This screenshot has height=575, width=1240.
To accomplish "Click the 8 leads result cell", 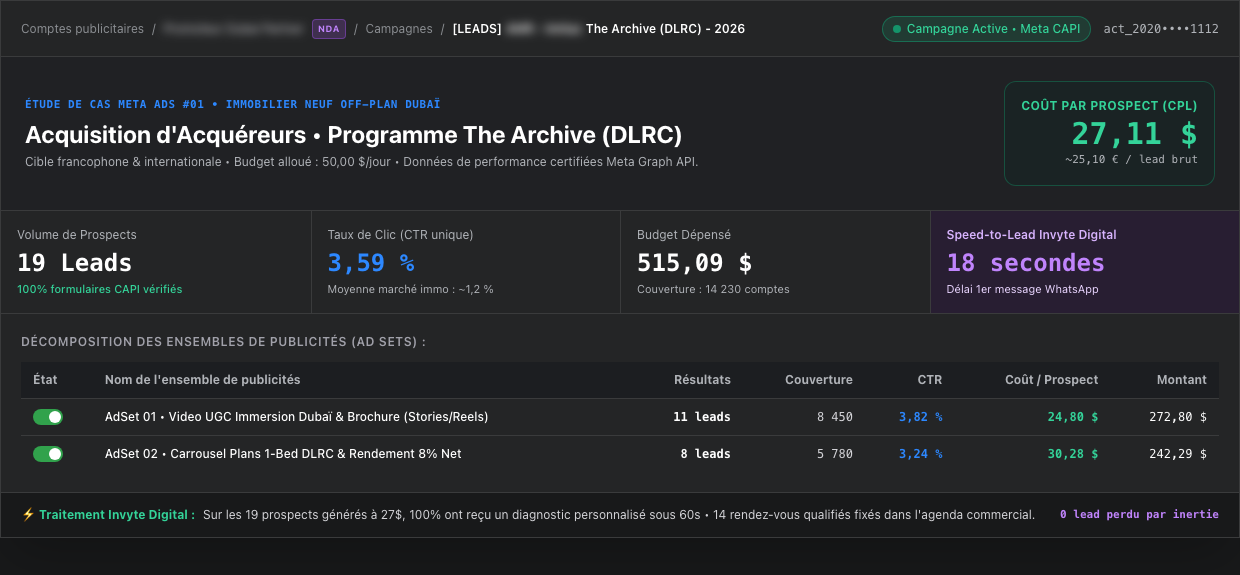I will pyautogui.click(x=706, y=454).
